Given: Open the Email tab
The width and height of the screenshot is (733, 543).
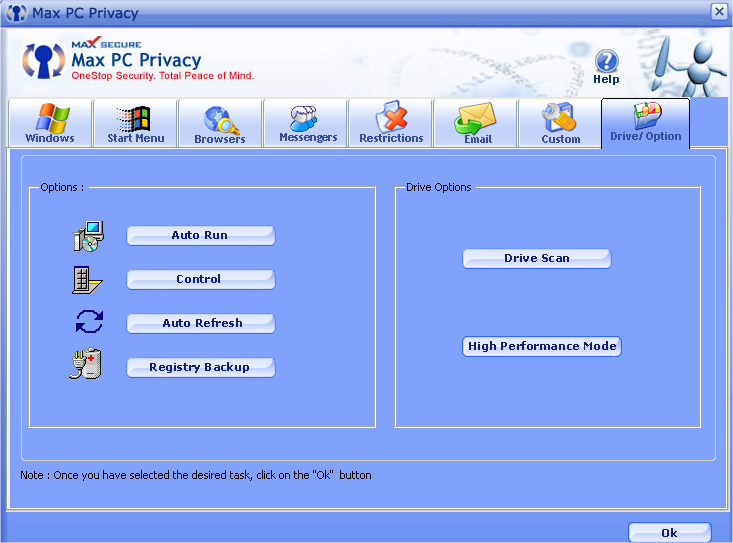Looking at the screenshot, I should point(476,123).
